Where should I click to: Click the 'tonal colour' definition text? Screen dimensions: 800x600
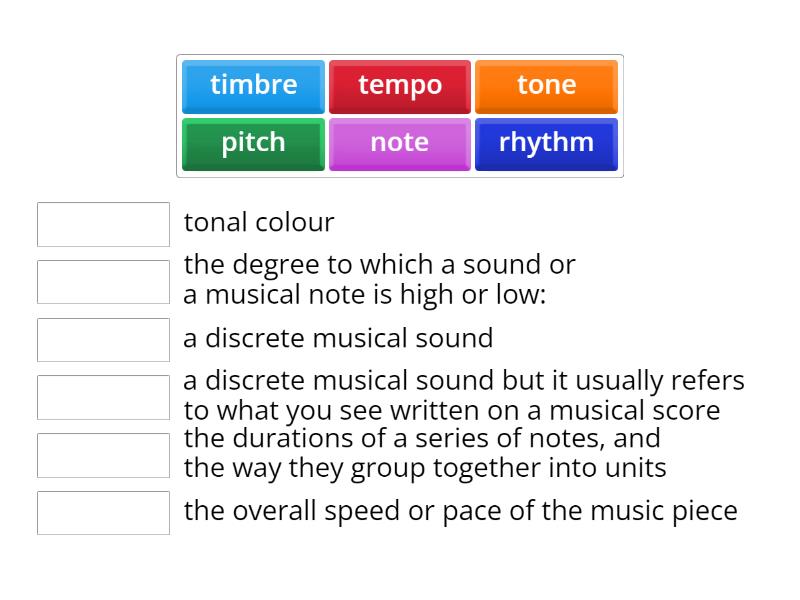pos(258,222)
